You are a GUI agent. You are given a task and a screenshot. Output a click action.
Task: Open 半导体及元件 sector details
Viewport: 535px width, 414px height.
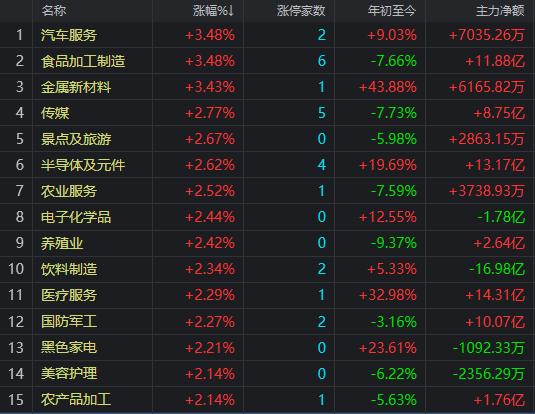pos(83,165)
